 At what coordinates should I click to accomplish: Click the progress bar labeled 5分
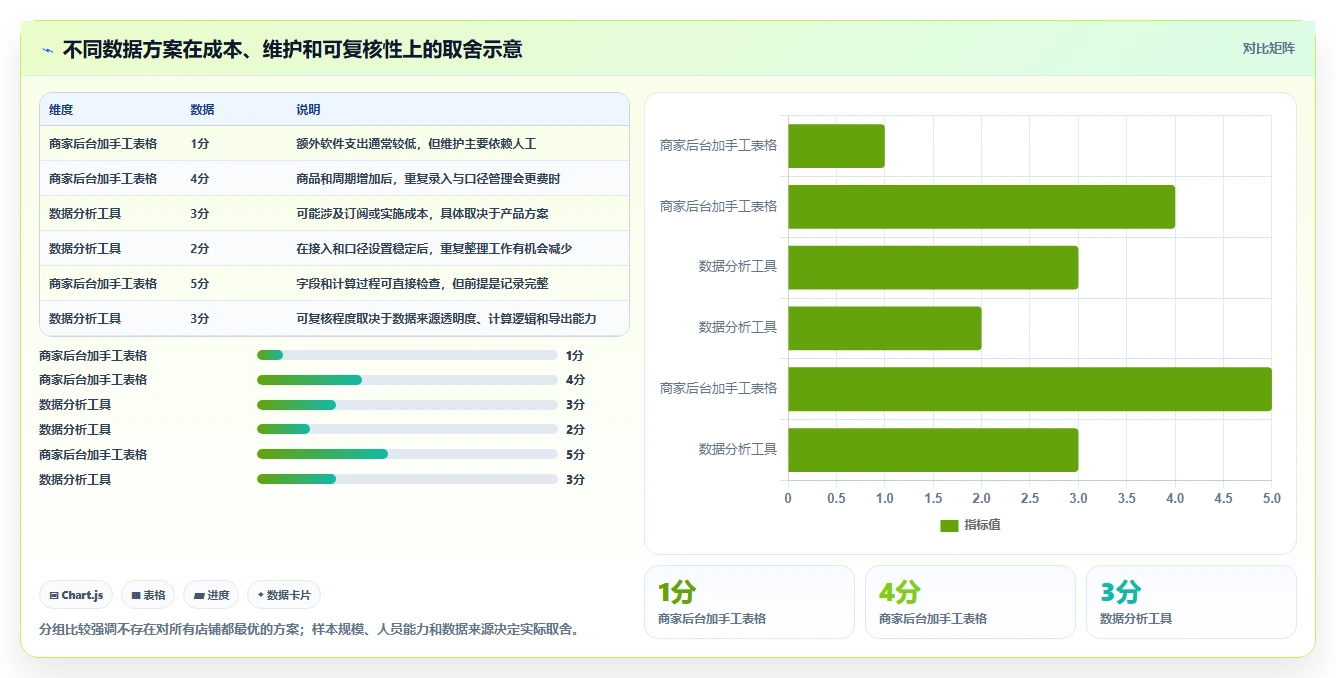click(x=407, y=454)
